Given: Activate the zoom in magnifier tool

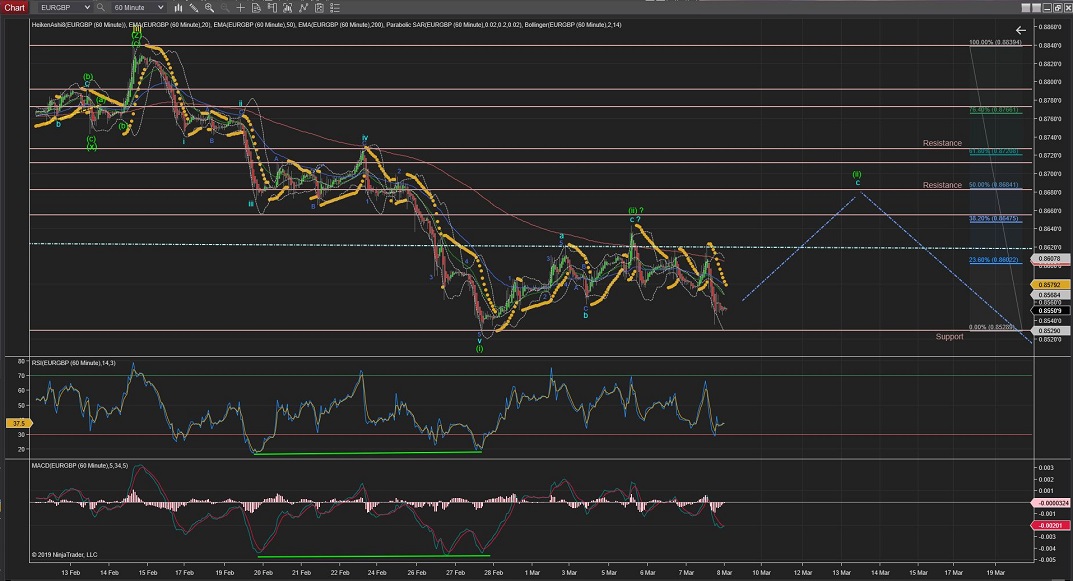Looking at the screenshot, I should pyautogui.click(x=209, y=8).
